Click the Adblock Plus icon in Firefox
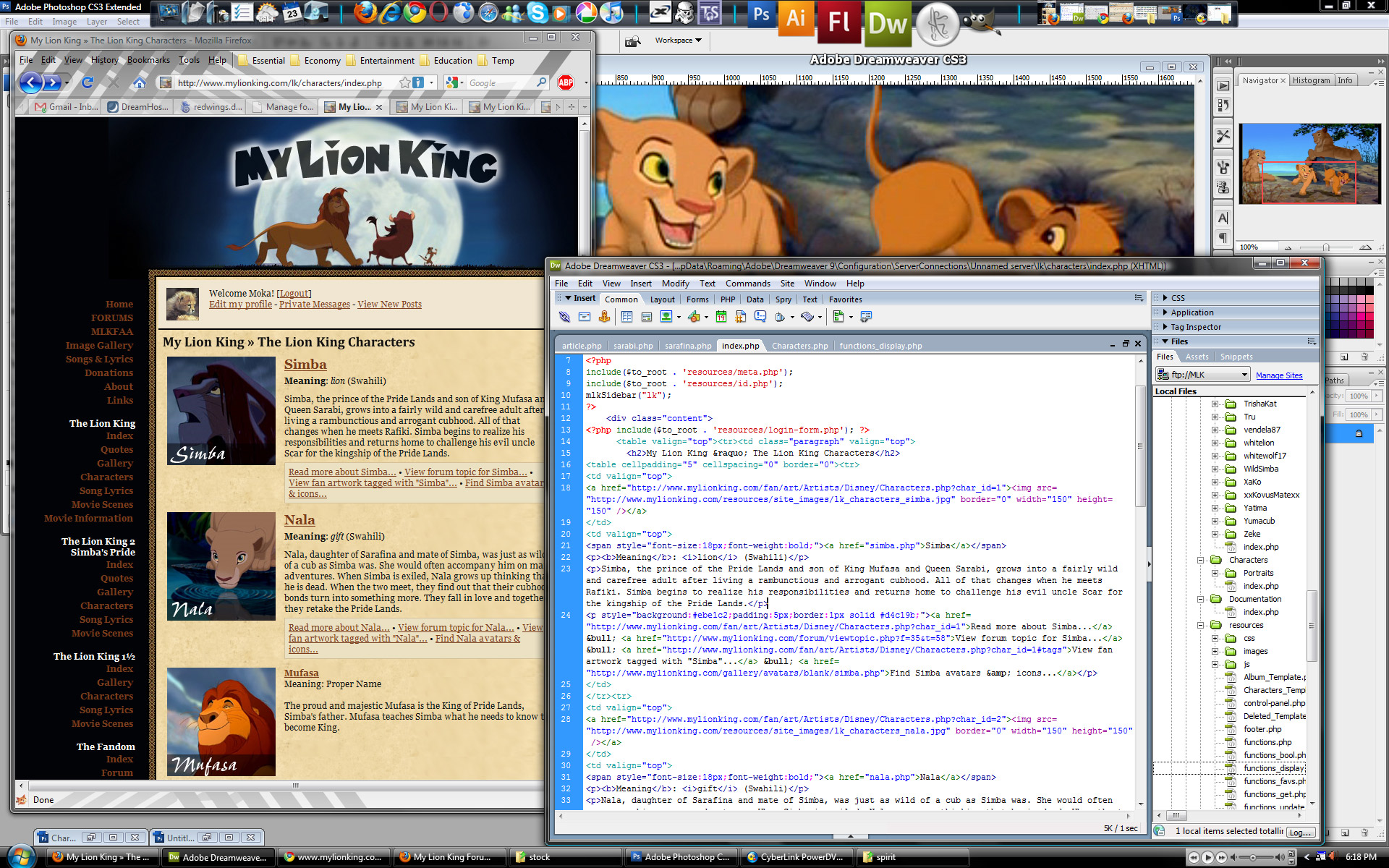Viewport: 1389px width, 868px height. tap(566, 83)
